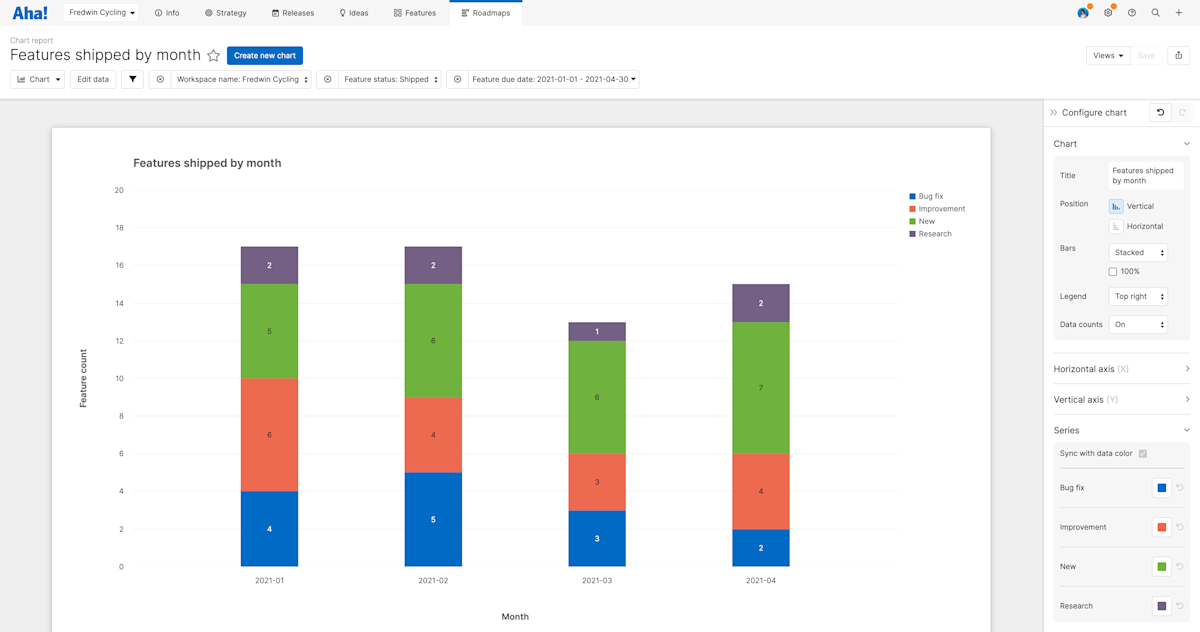Click the Bug fix blue color swatch
Viewport: 1200px width, 632px height.
coord(1161,487)
